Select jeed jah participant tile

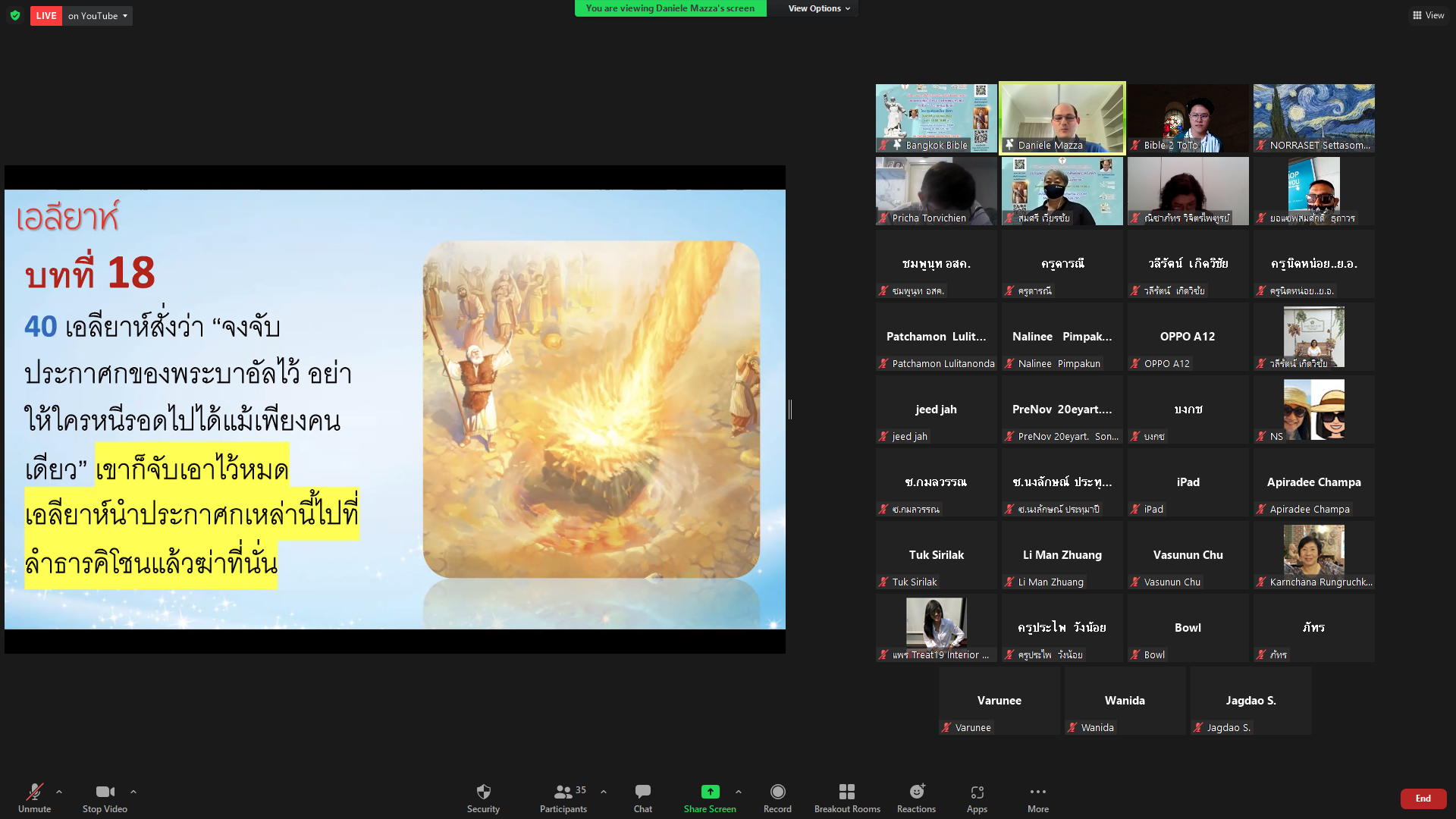click(936, 409)
